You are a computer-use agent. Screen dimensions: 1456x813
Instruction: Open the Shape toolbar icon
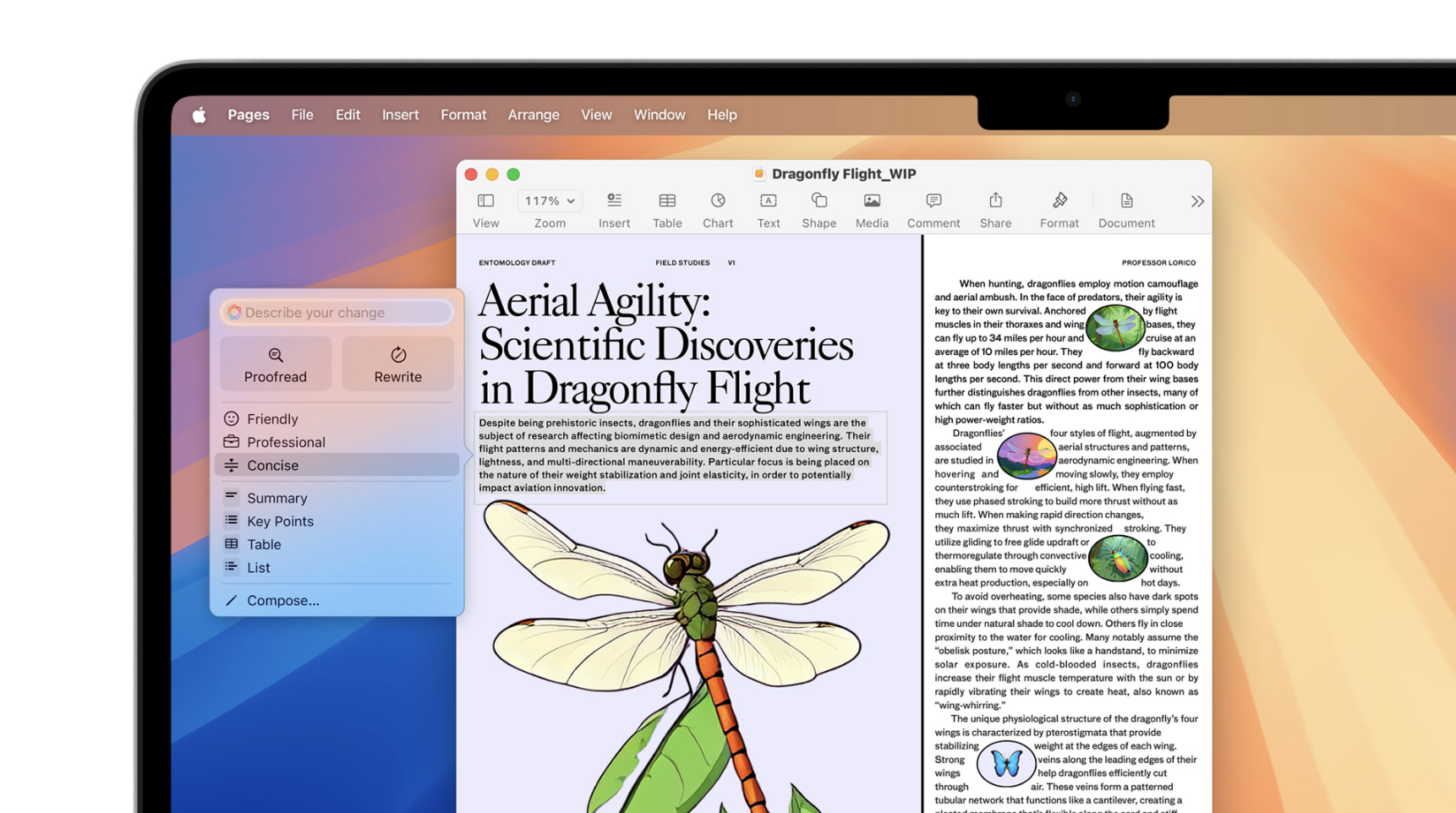tap(818, 201)
